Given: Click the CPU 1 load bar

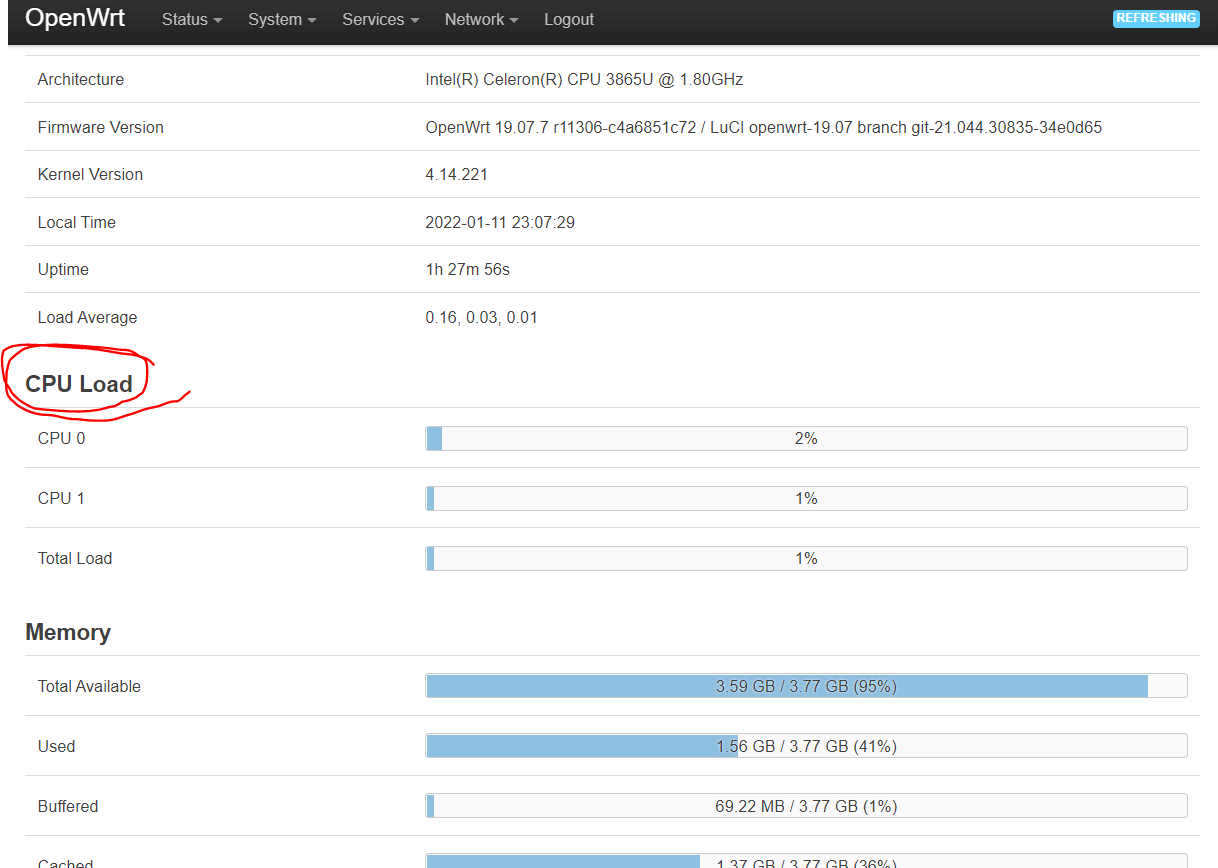Looking at the screenshot, I should tap(806, 498).
